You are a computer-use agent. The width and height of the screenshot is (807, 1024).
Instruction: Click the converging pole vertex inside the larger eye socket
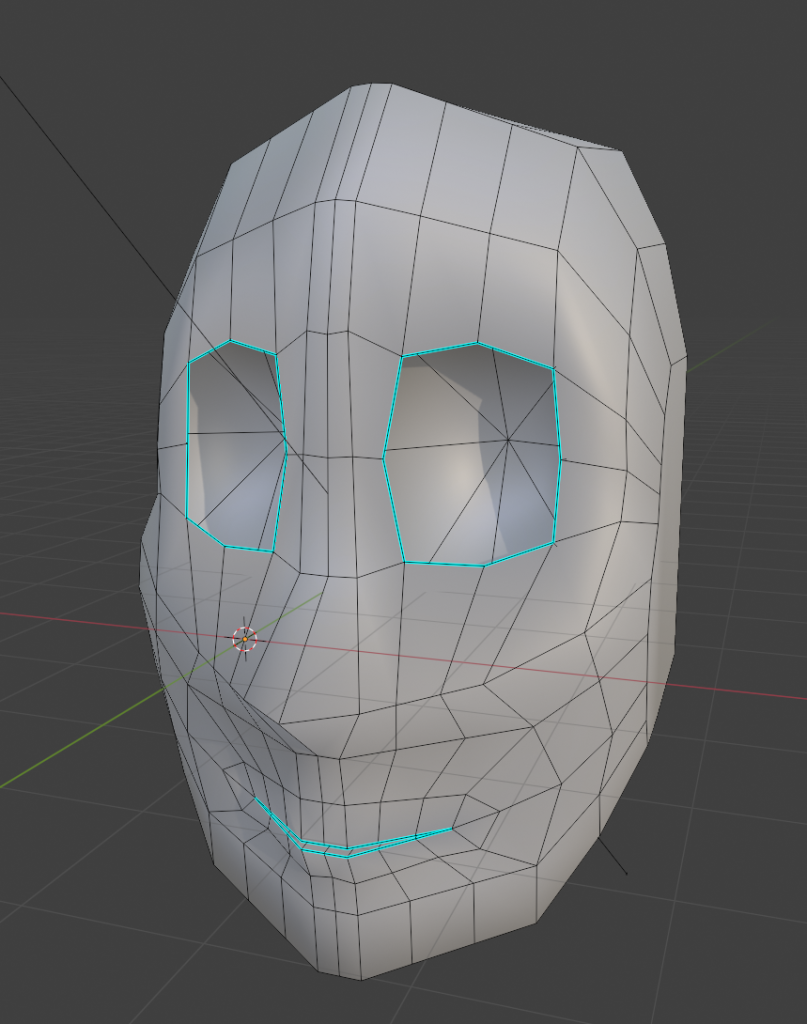(x=508, y=441)
